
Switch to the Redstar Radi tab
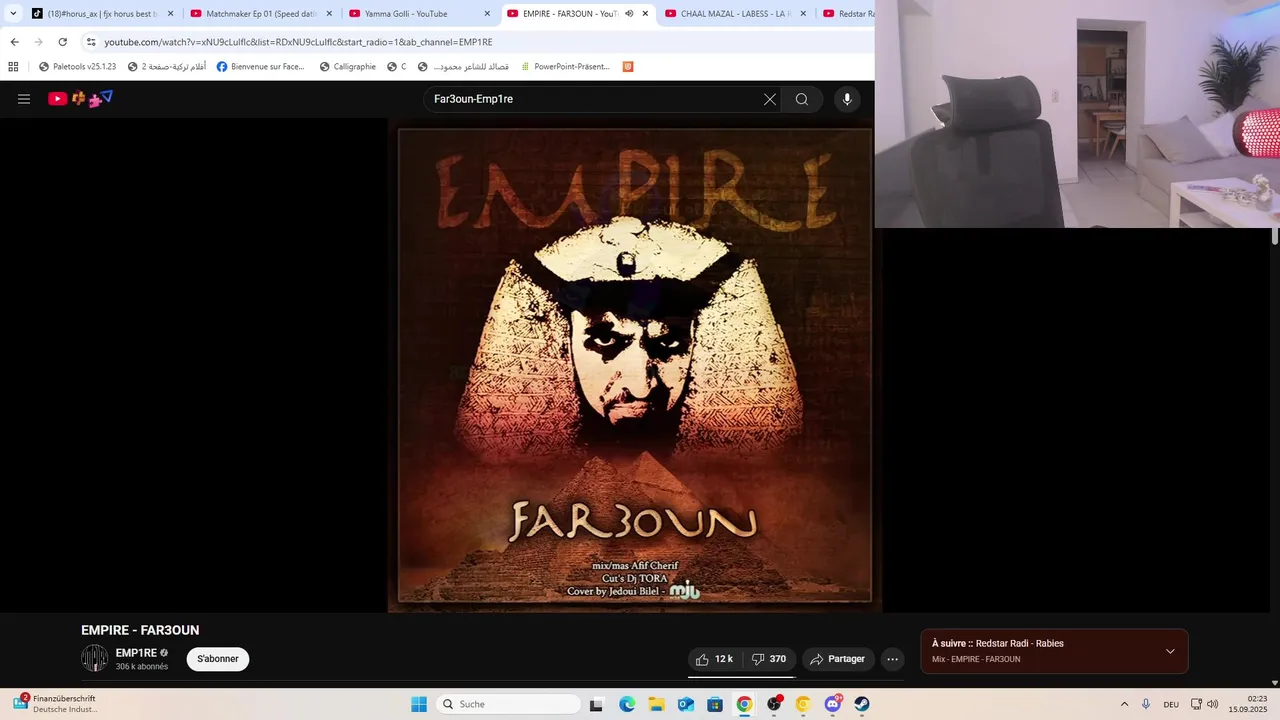coord(848,14)
